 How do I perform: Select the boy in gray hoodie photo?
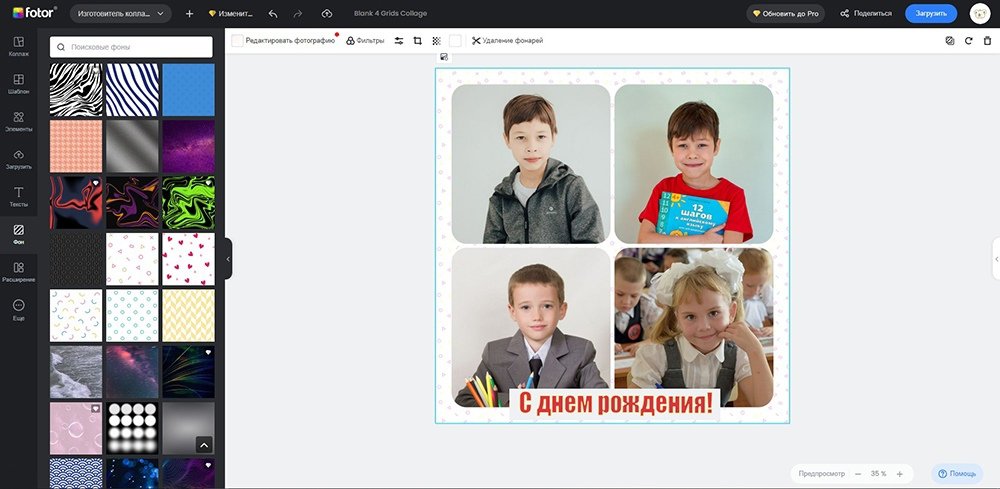(531, 164)
